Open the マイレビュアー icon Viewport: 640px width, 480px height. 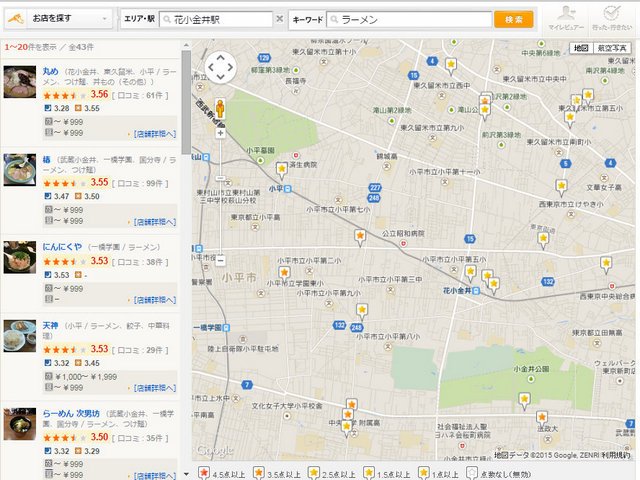(566, 18)
